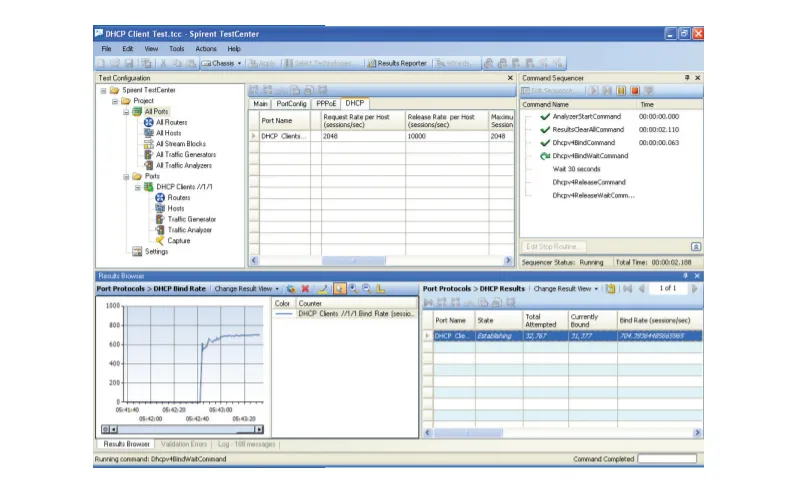The image size is (800, 484).
Task: Switch to the Validation Errors tab
Action: 184,444
